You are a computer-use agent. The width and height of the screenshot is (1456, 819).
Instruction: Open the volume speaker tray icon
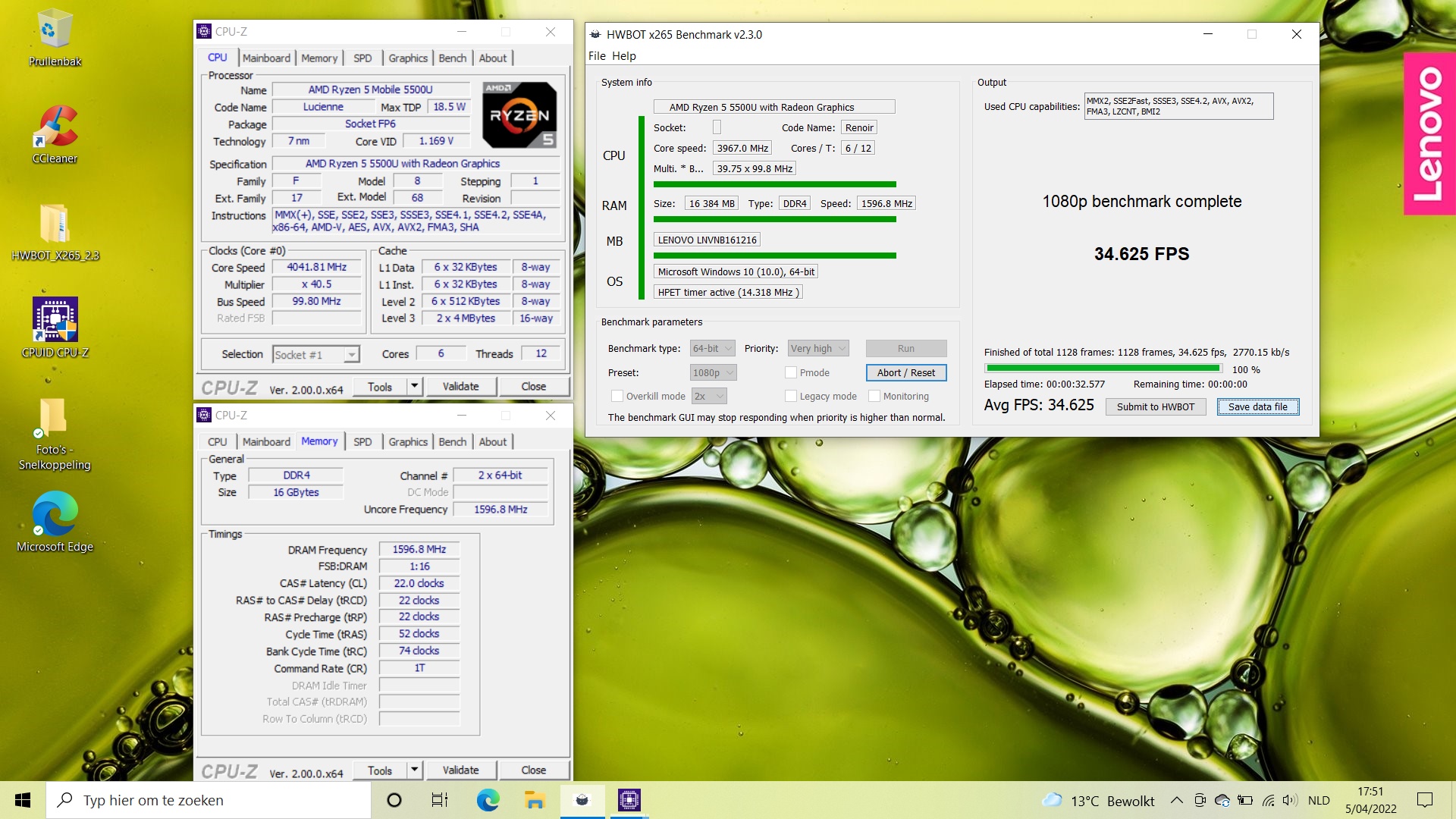[1289, 800]
